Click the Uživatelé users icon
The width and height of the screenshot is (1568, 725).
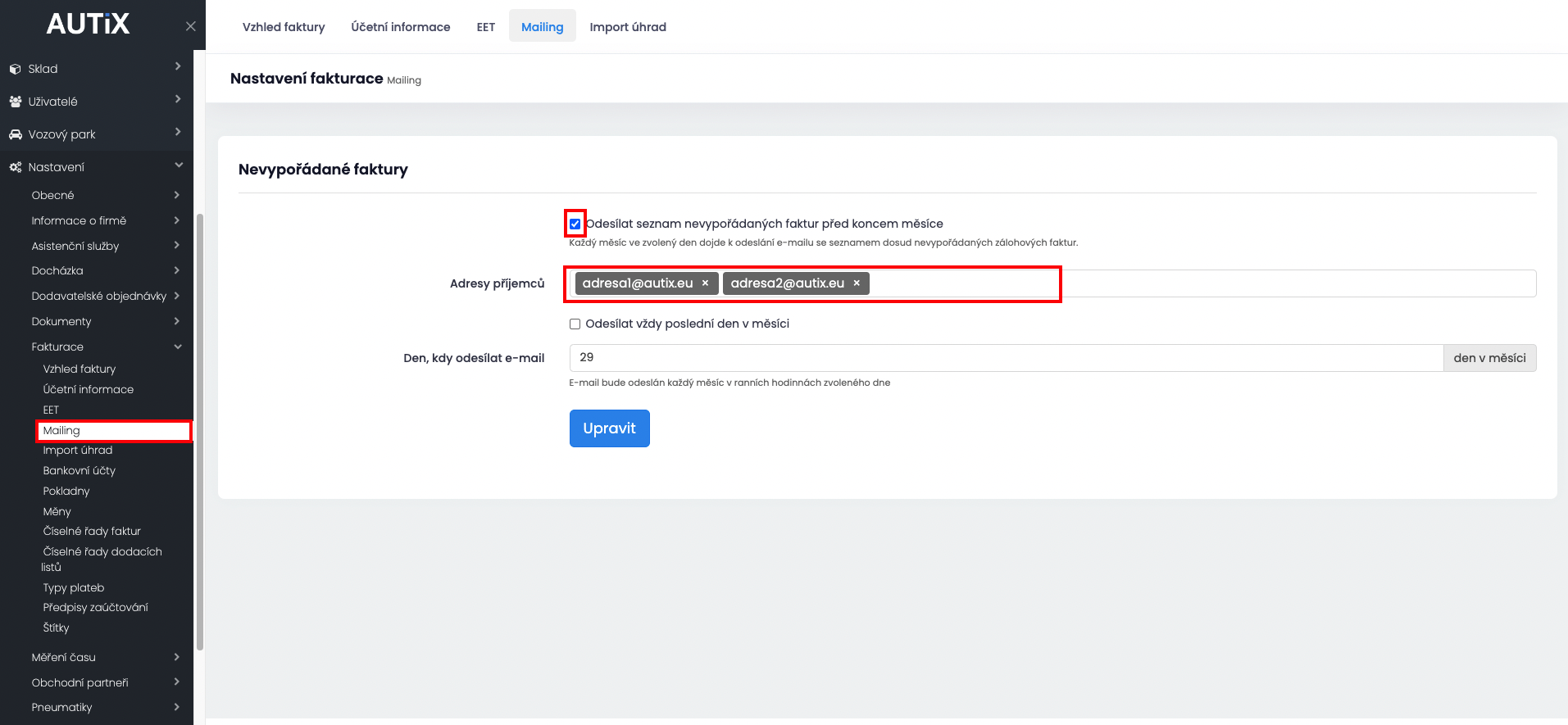(15, 102)
